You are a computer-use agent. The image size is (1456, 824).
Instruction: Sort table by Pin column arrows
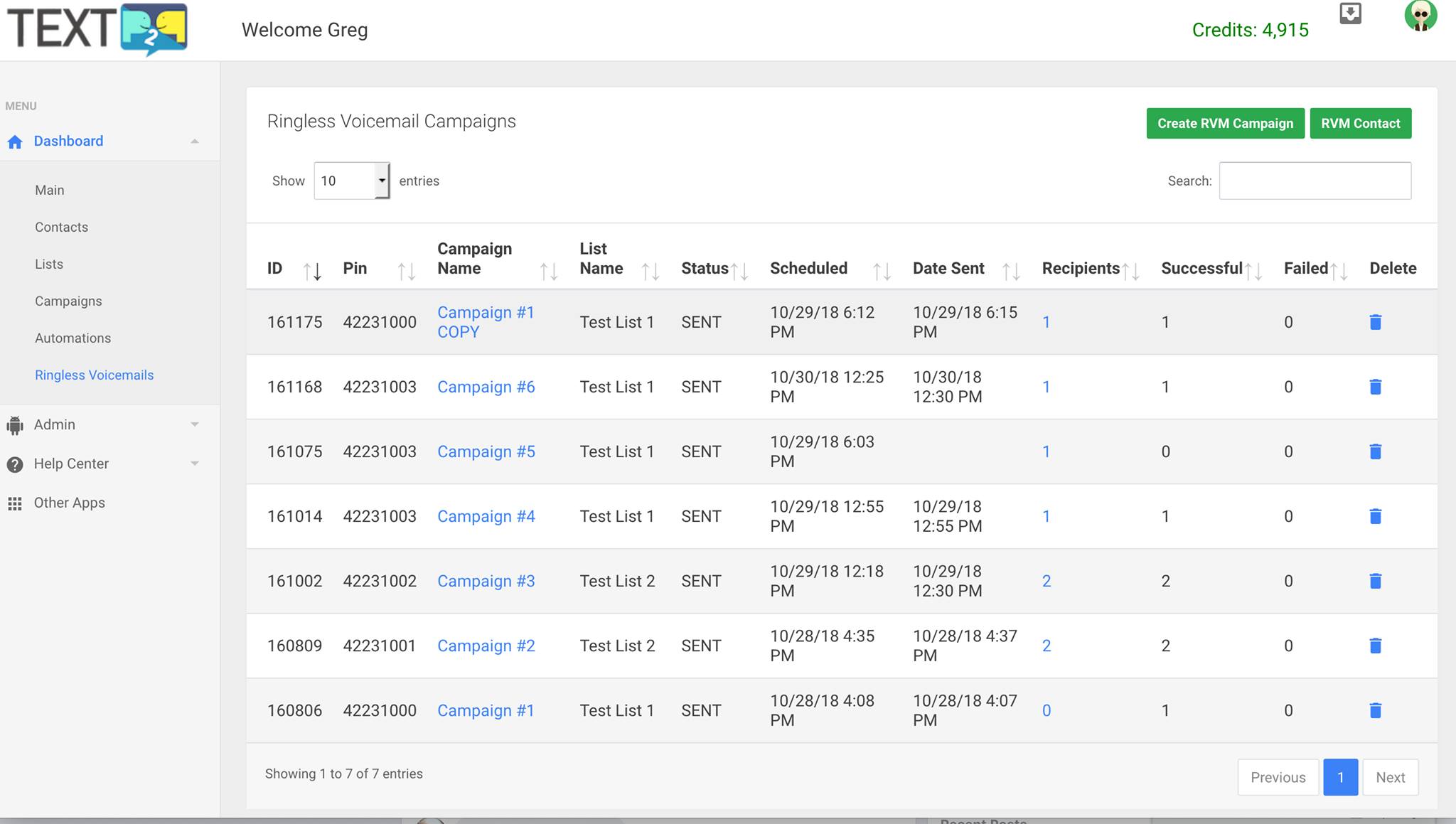[407, 271]
